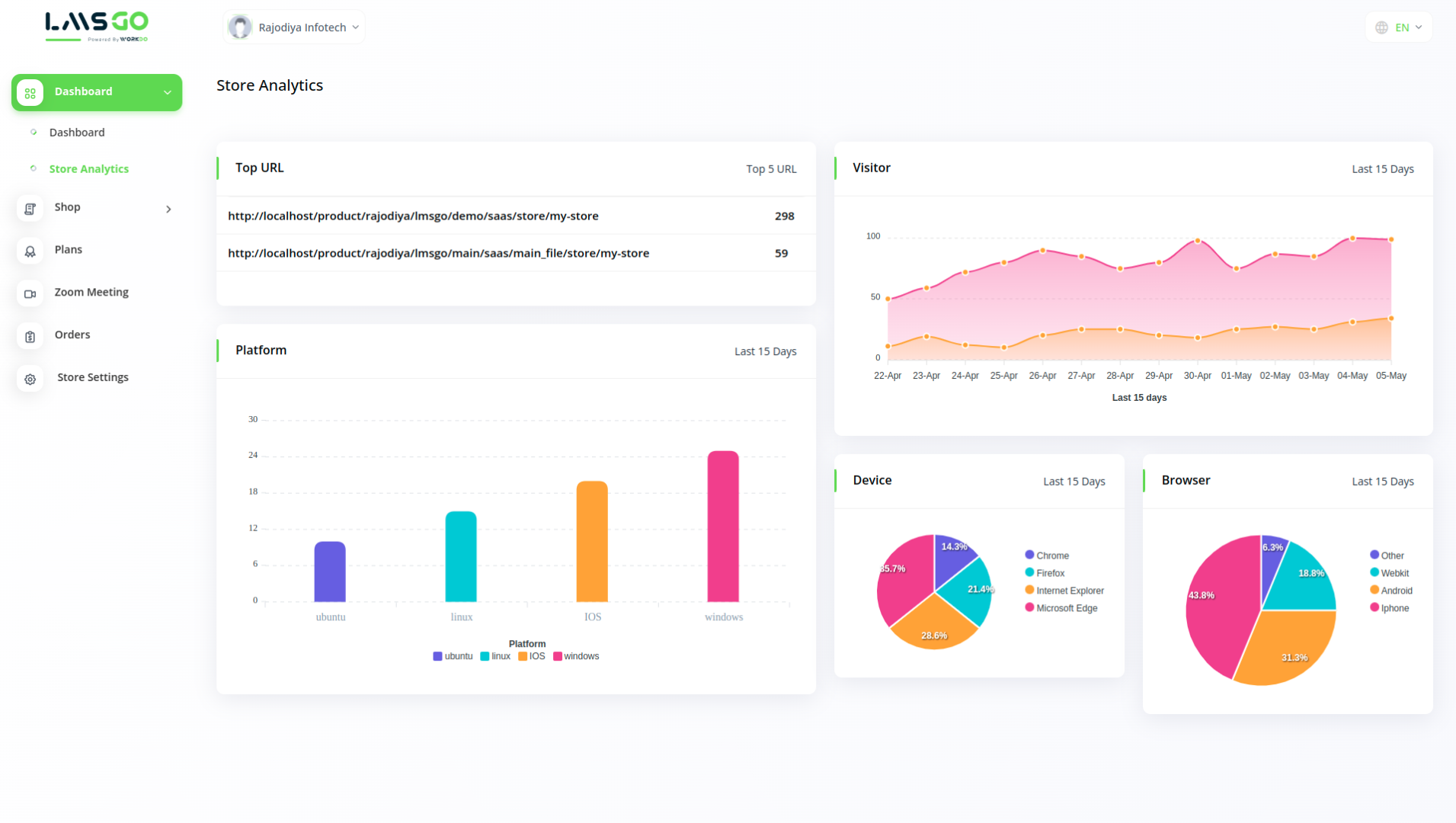Toggle Firefox in the Device legend
The width and height of the screenshot is (1456, 823).
(x=1045, y=573)
